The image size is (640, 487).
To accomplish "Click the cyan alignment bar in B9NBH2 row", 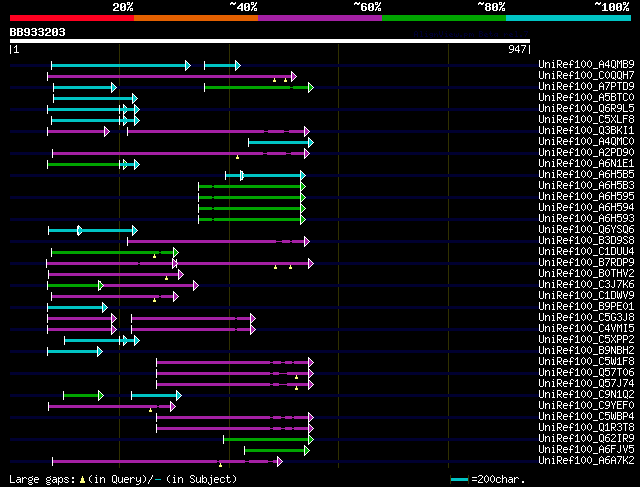I will (75, 351).
